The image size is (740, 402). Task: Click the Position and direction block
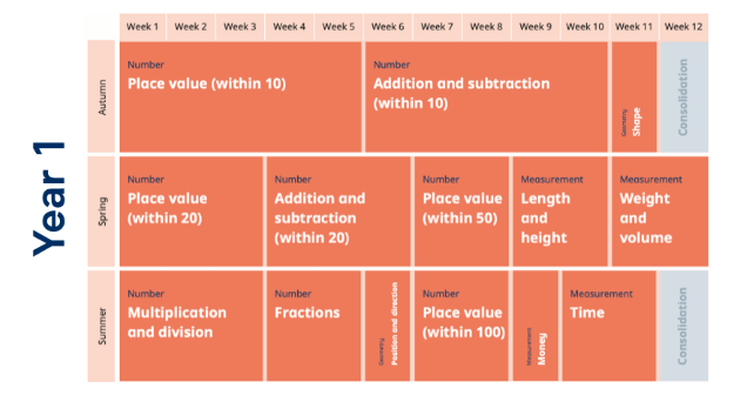pyautogui.click(x=387, y=326)
